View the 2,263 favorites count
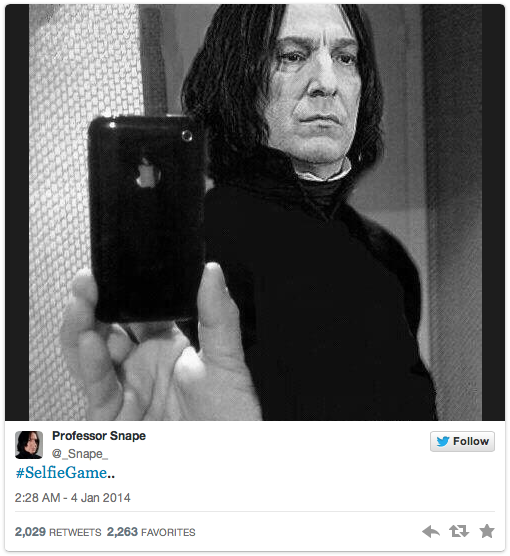This screenshot has width=510, height=556. point(122,532)
